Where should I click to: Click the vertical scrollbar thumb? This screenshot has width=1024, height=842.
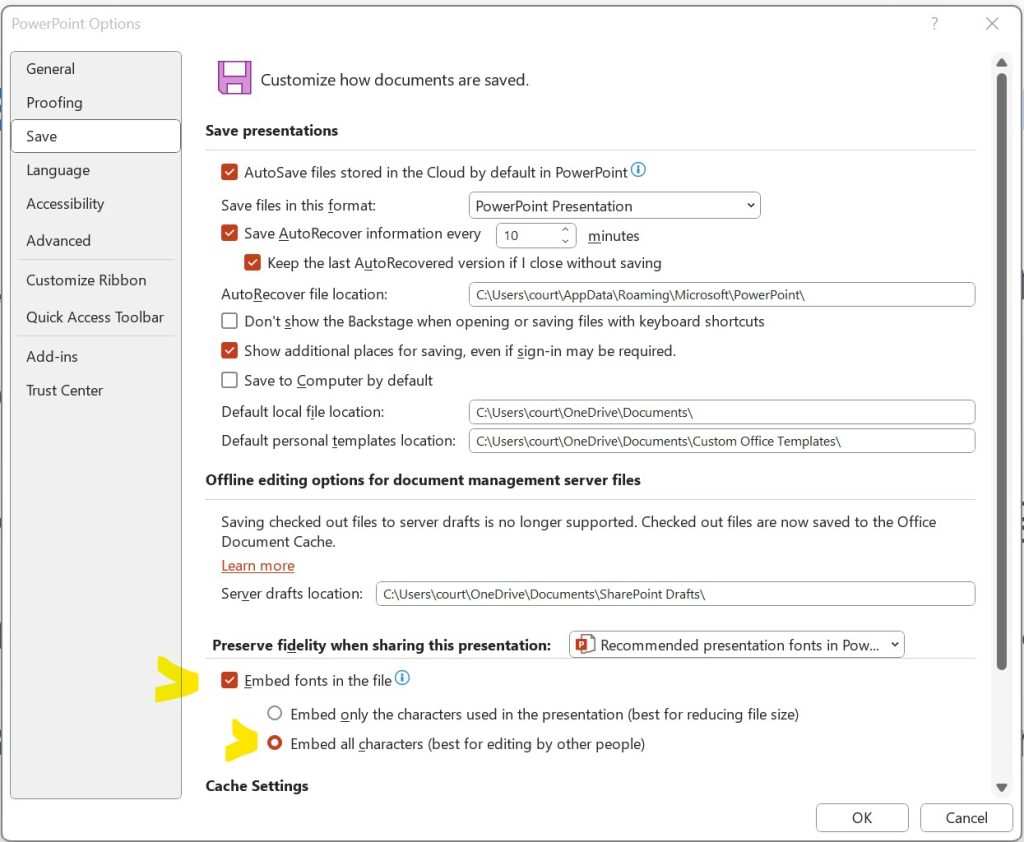pyautogui.click(x=1001, y=371)
